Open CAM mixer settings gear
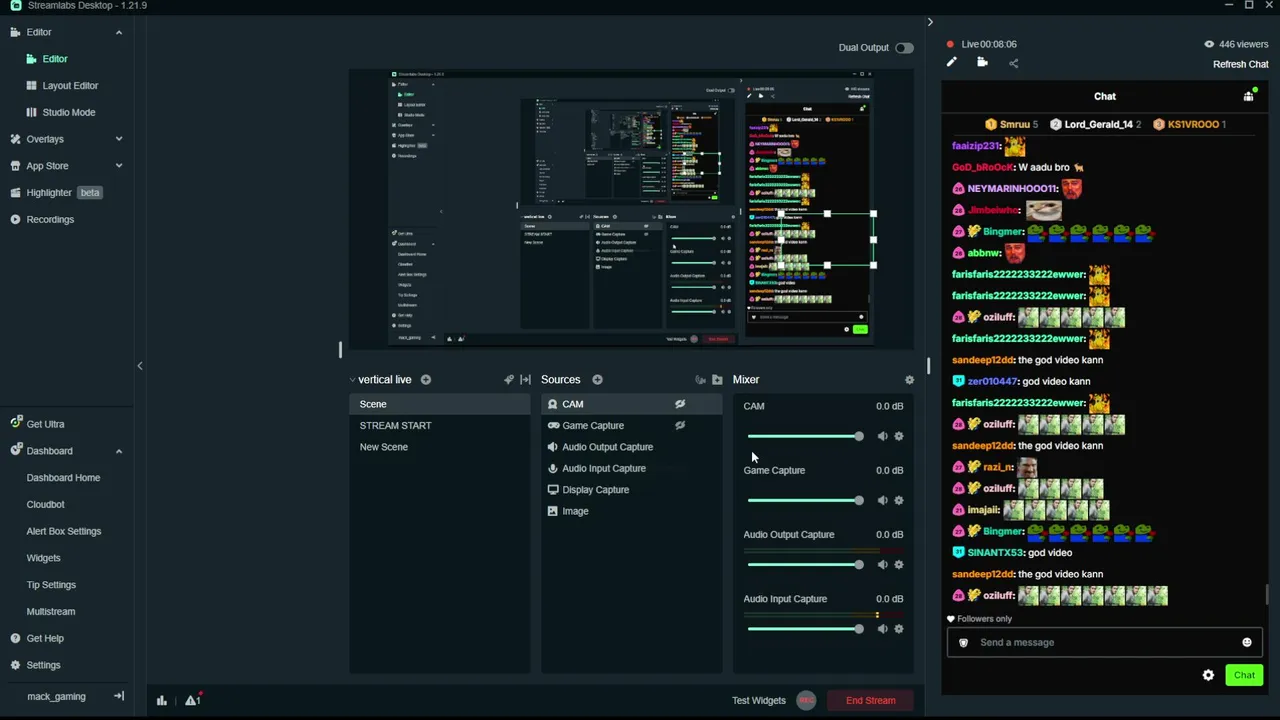The width and height of the screenshot is (1280, 720). [899, 436]
